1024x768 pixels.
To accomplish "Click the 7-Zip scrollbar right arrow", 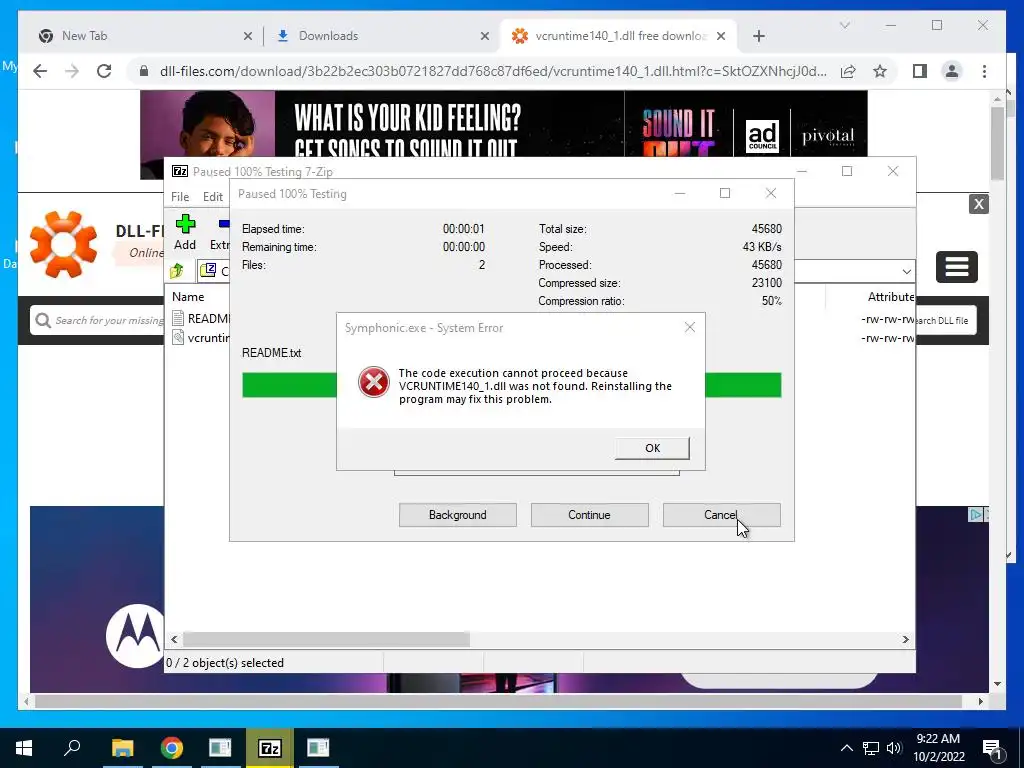I will tap(905, 639).
